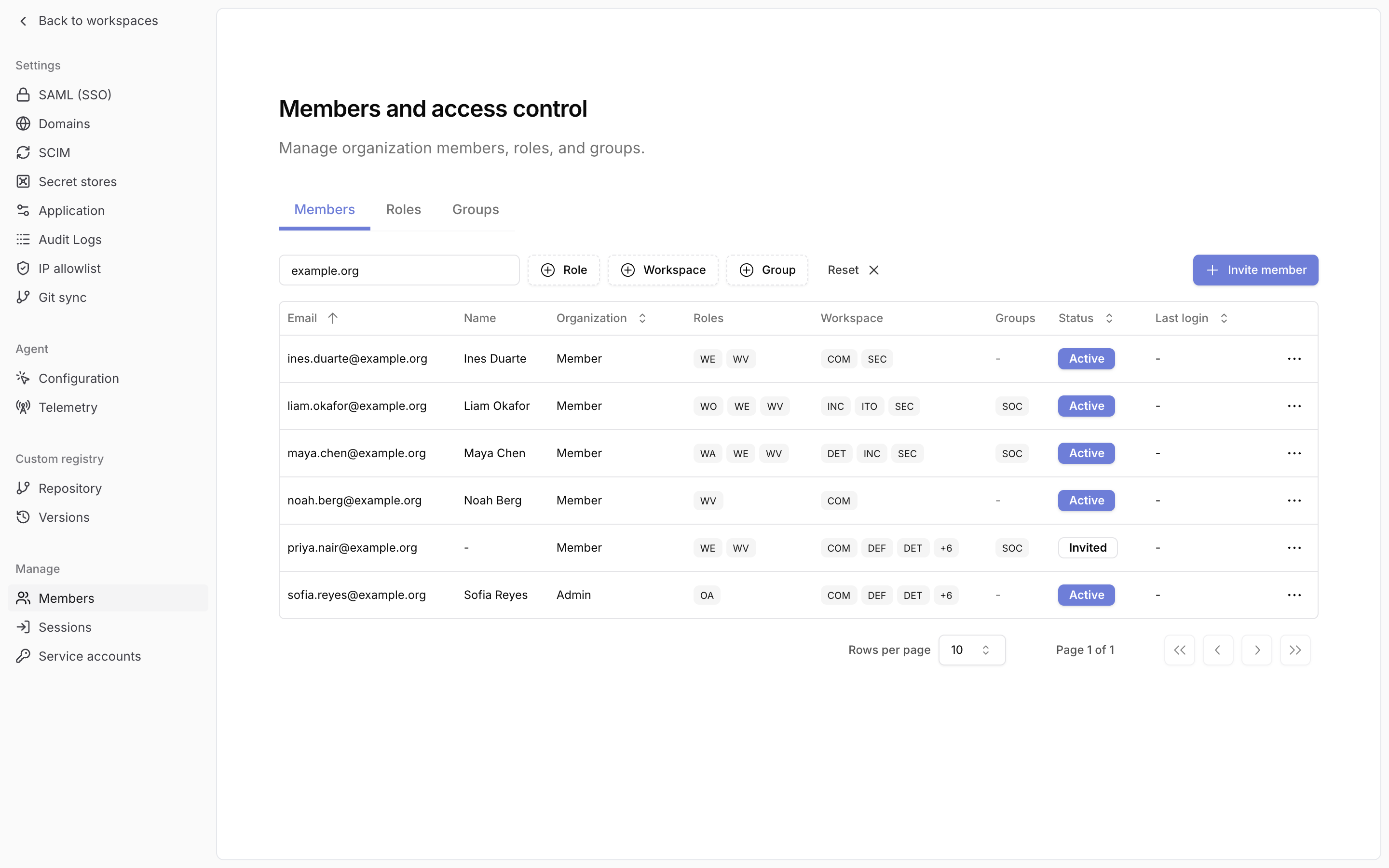
Task: Click the Telemetry antenna icon
Action: coord(23,407)
